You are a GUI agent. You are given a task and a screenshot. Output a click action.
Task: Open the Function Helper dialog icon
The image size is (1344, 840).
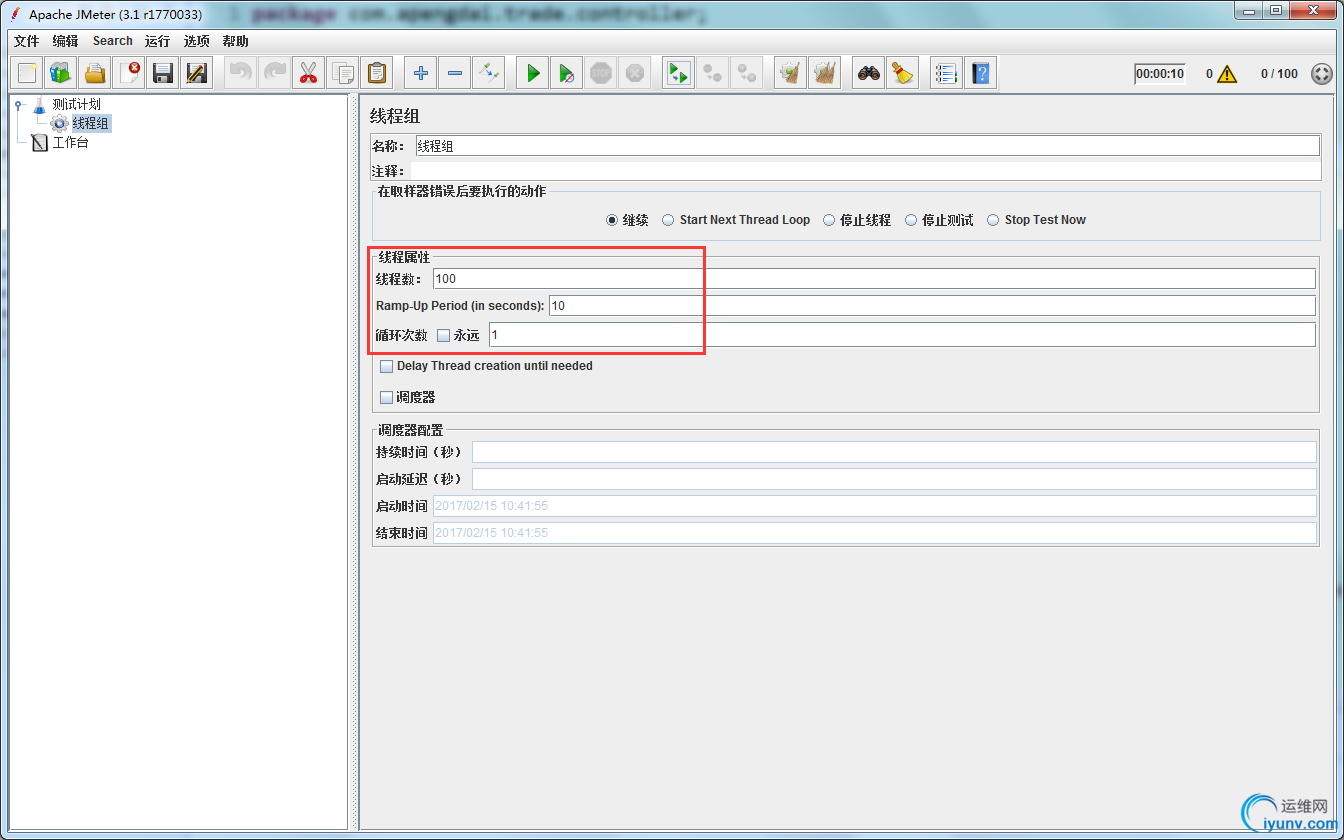[947, 73]
